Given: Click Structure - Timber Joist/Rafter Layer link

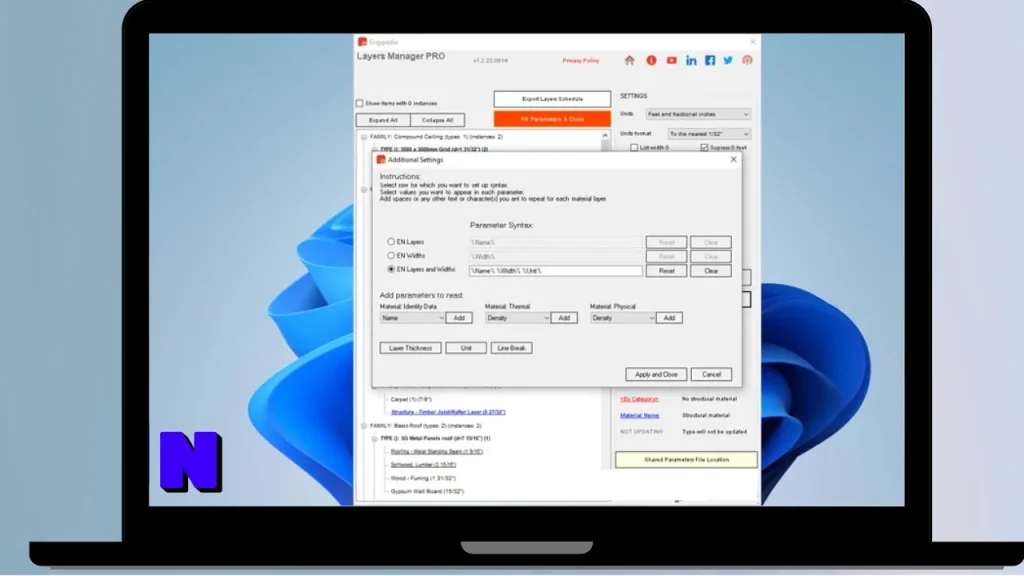Looking at the screenshot, I should 448,412.
